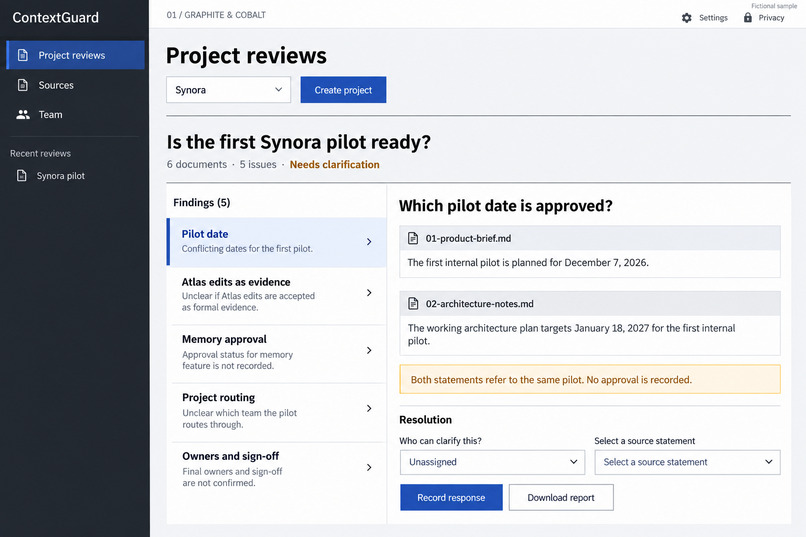Select the Memory approval finding
Viewport: 806px width, 537px height.
(x=278, y=353)
